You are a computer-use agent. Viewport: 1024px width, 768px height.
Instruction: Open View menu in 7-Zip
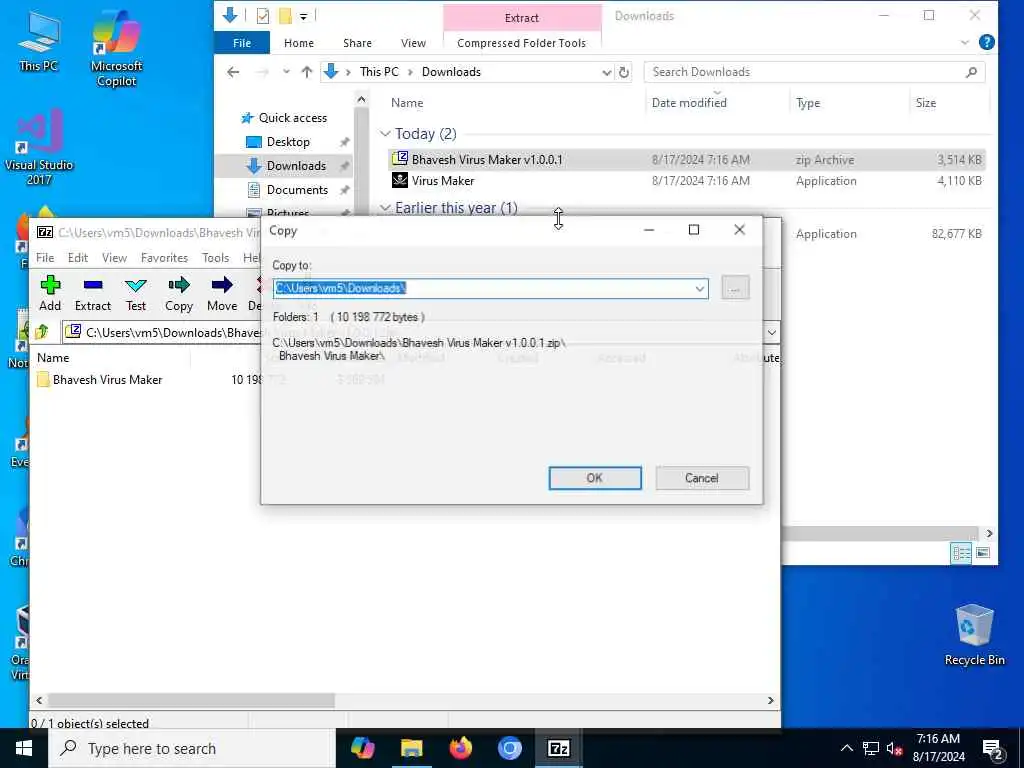tap(114, 258)
